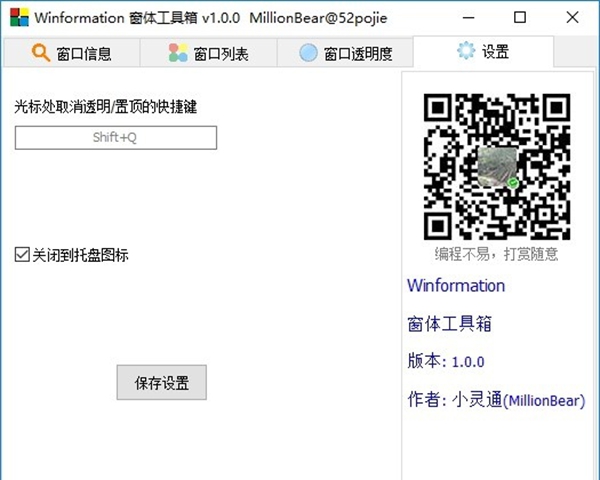
Task: Click the 版本: 1.0.0 text
Action: tap(446, 361)
